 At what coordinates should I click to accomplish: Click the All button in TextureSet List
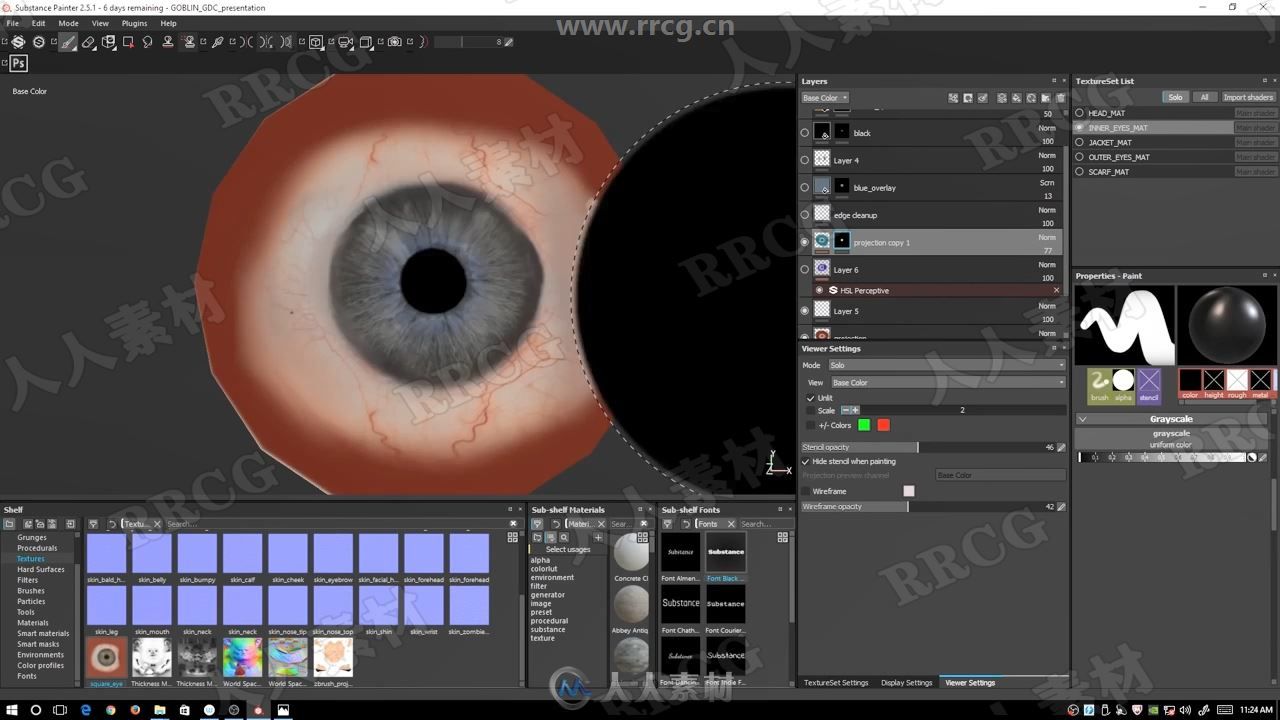(x=1204, y=97)
